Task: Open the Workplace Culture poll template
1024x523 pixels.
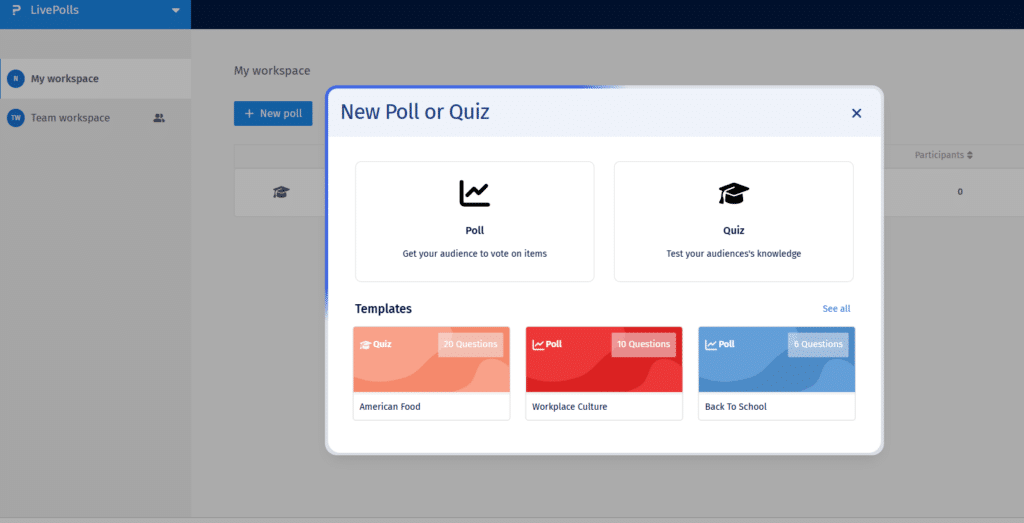Action: coord(604,373)
